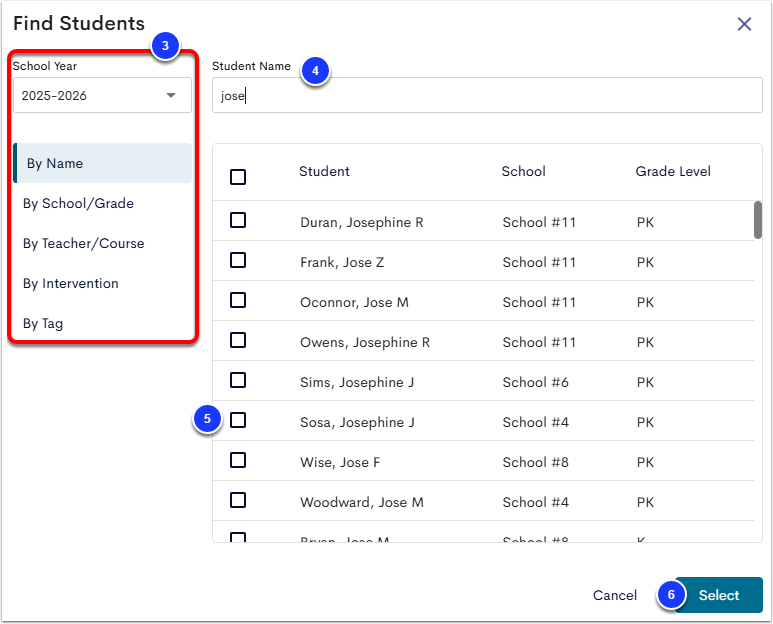
Task: Click the Grade Level column header
Action: coord(673,171)
